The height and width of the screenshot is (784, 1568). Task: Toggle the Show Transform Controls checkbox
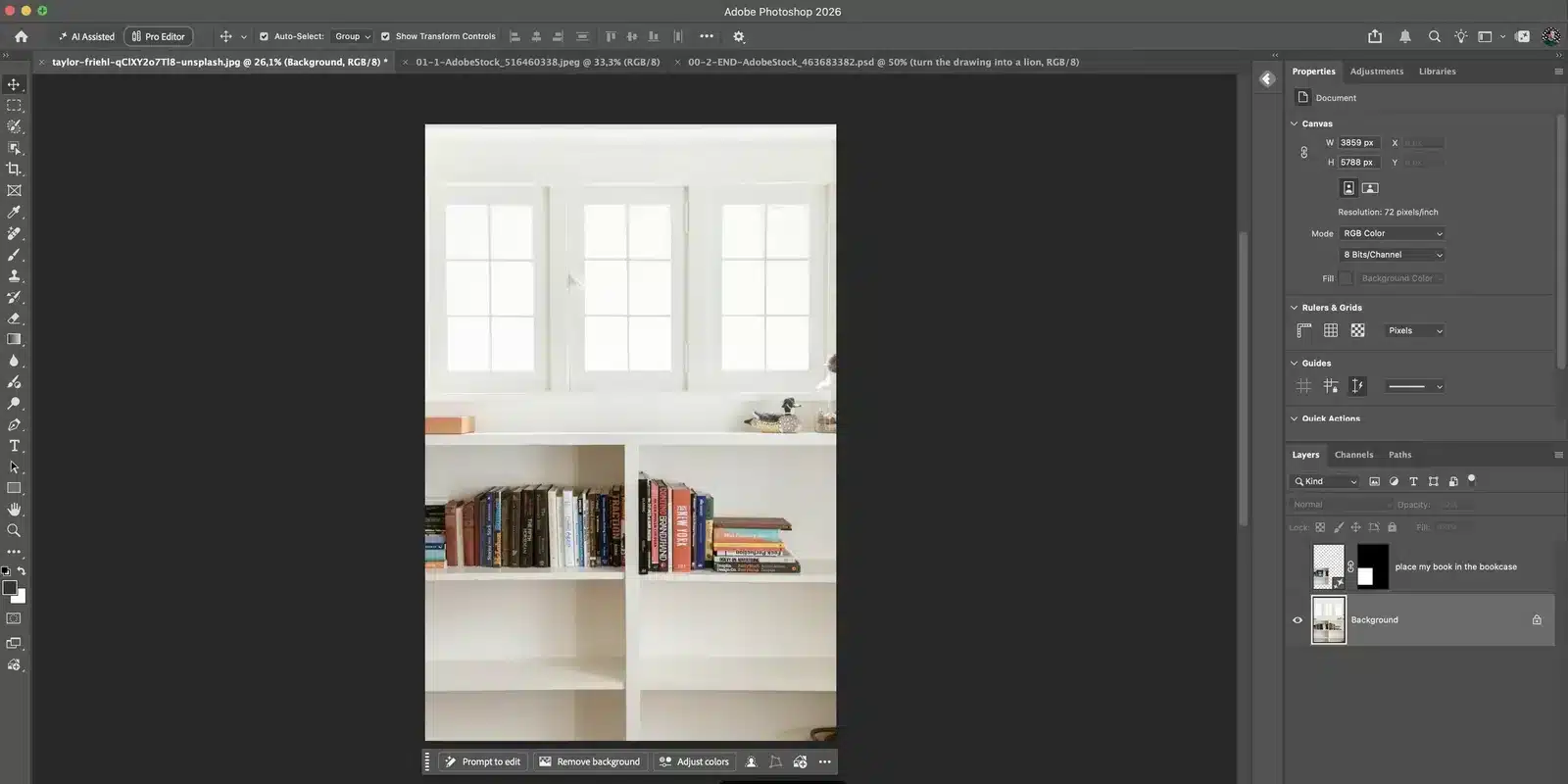click(385, 36)
